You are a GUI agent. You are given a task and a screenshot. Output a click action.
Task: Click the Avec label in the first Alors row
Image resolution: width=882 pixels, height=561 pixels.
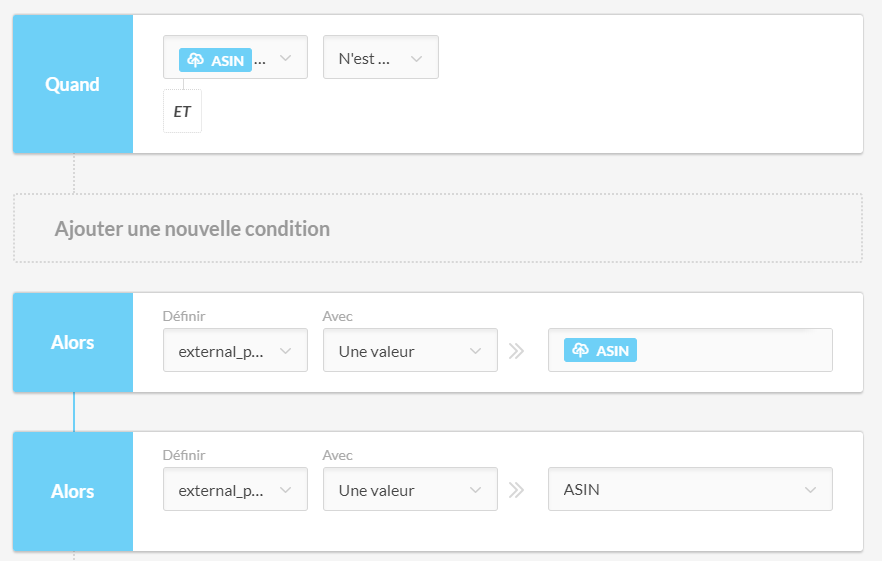338,317
